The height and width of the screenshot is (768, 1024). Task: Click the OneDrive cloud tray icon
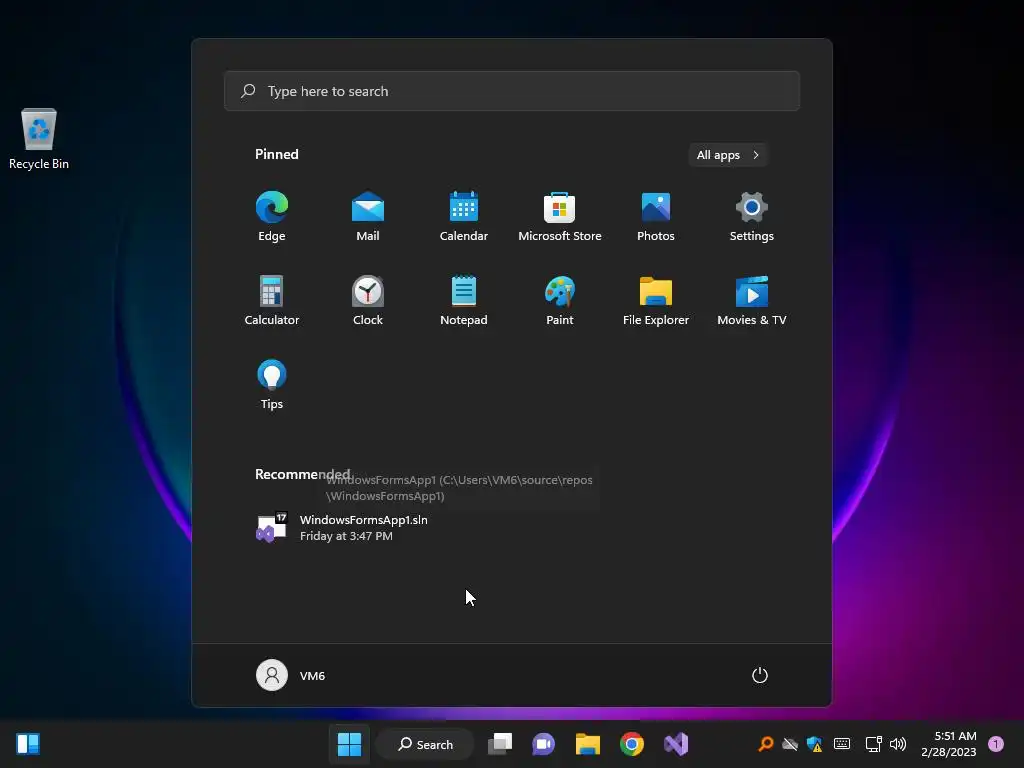coord(790,744)
